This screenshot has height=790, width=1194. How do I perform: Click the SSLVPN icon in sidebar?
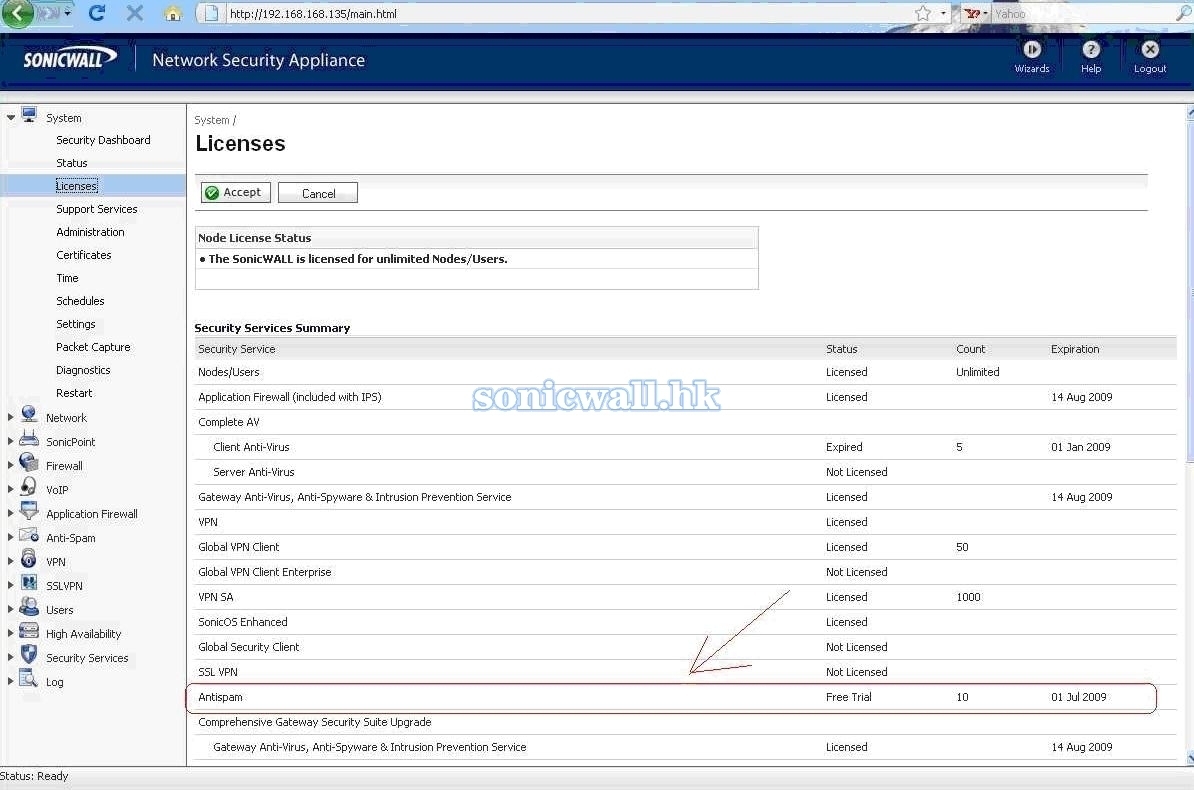pyautogui.click(x=29, y=583)
